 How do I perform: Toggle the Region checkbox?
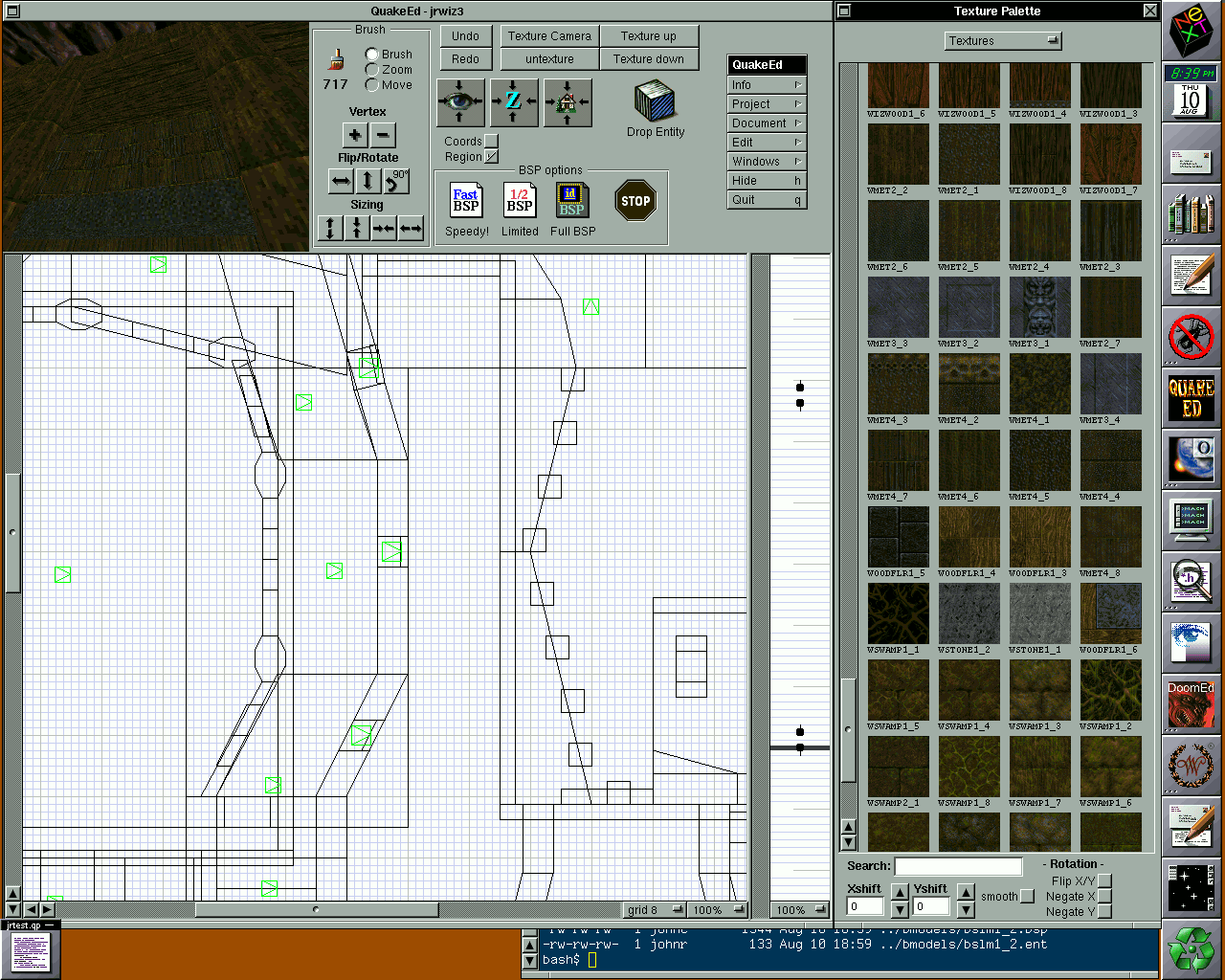(x=492, y=157)
